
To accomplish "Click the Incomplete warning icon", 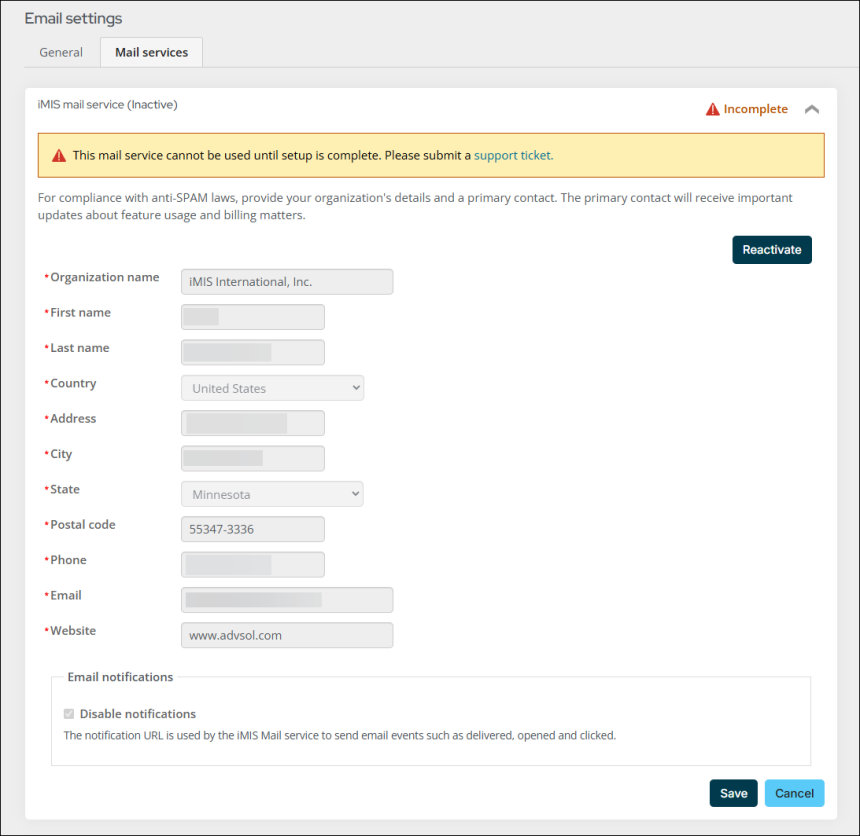I will [712, 109].
